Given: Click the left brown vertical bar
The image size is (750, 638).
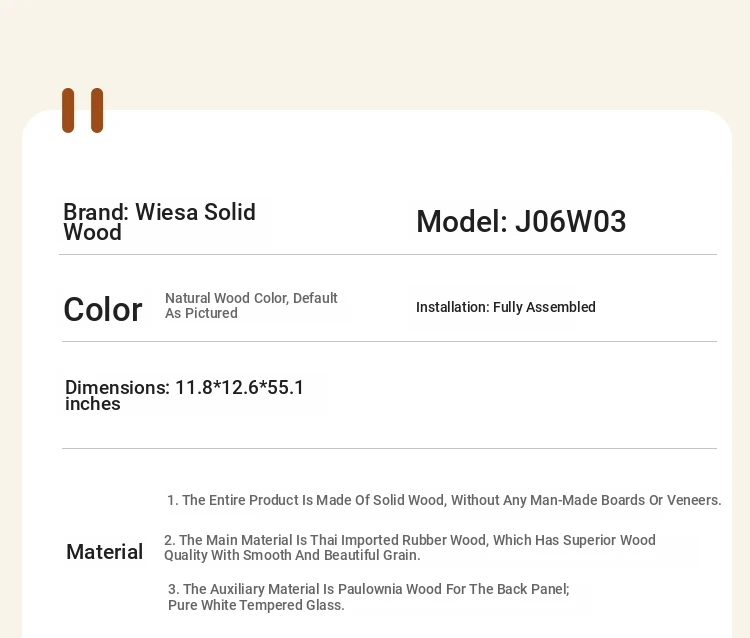Looking at the screenshot, I should coord(68,110).
